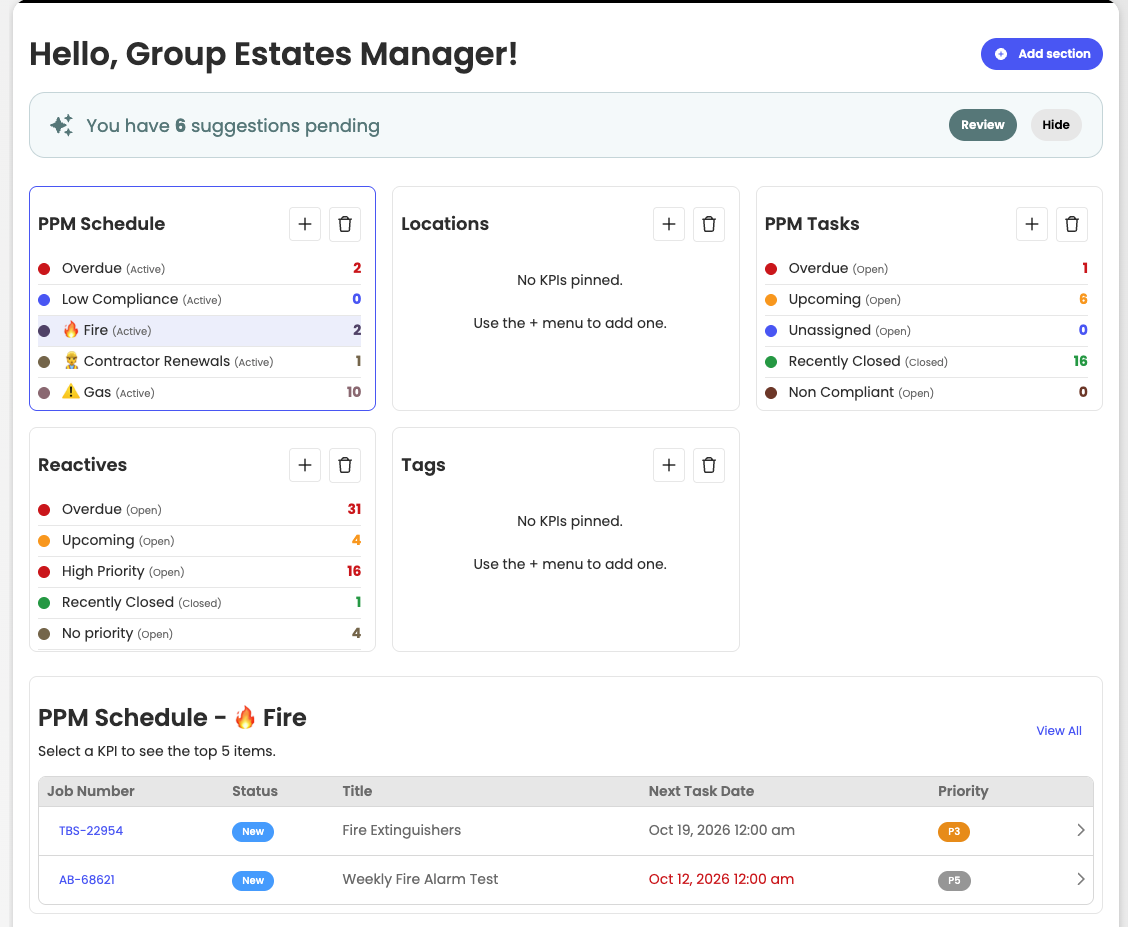Add a KPI to the Locations card

668,224
